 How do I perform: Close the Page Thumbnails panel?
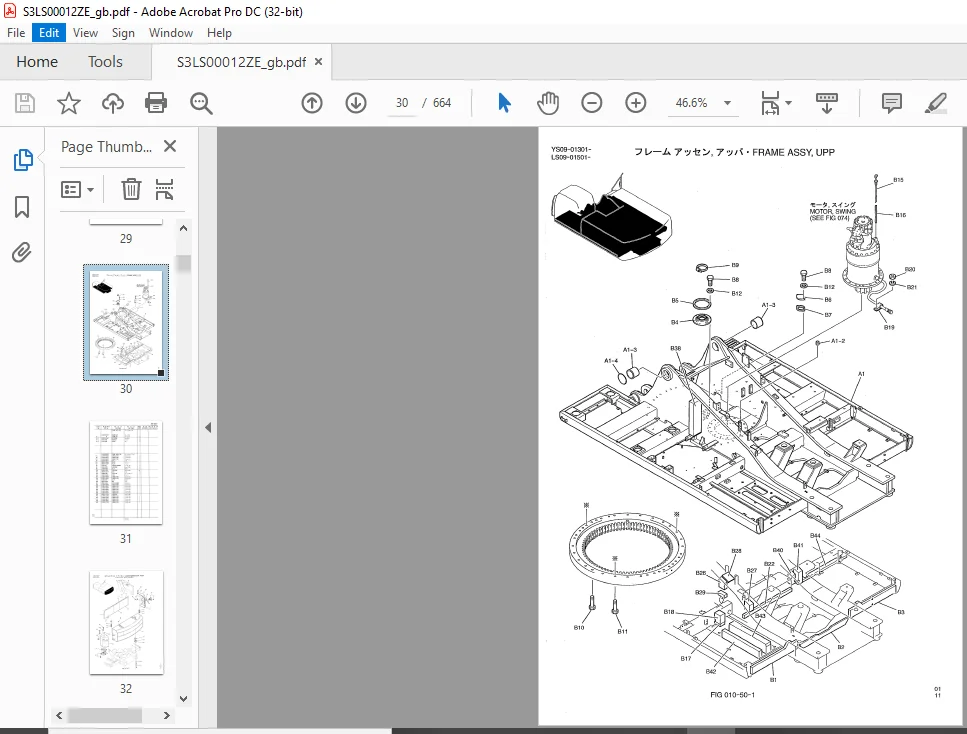coord(170,146)
